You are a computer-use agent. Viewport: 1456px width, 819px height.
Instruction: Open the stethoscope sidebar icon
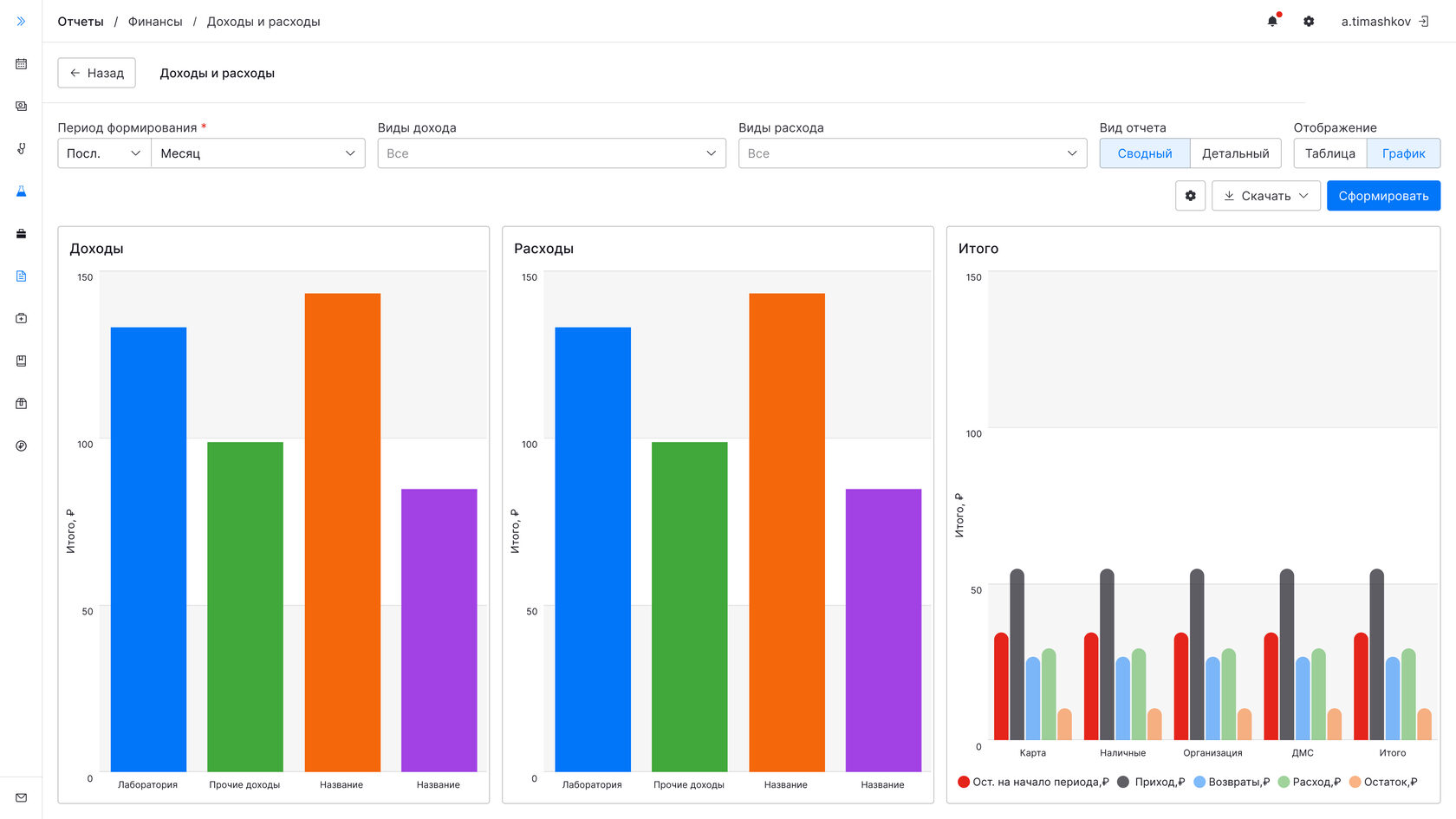[21, 149]
